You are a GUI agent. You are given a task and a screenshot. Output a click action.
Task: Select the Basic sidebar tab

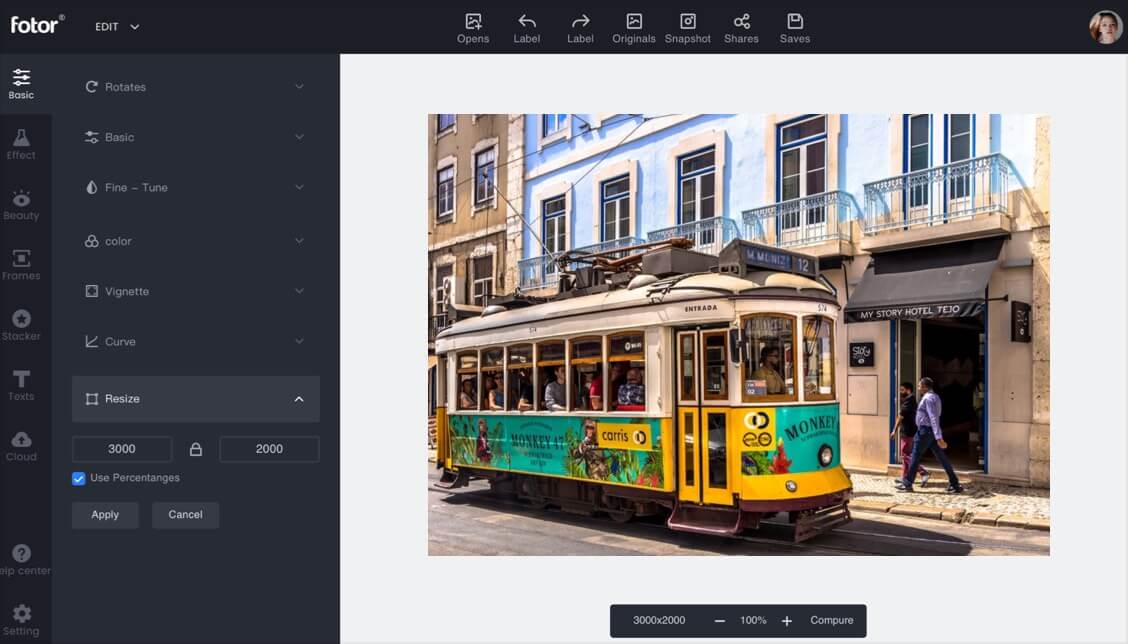(x=22, y=83)
